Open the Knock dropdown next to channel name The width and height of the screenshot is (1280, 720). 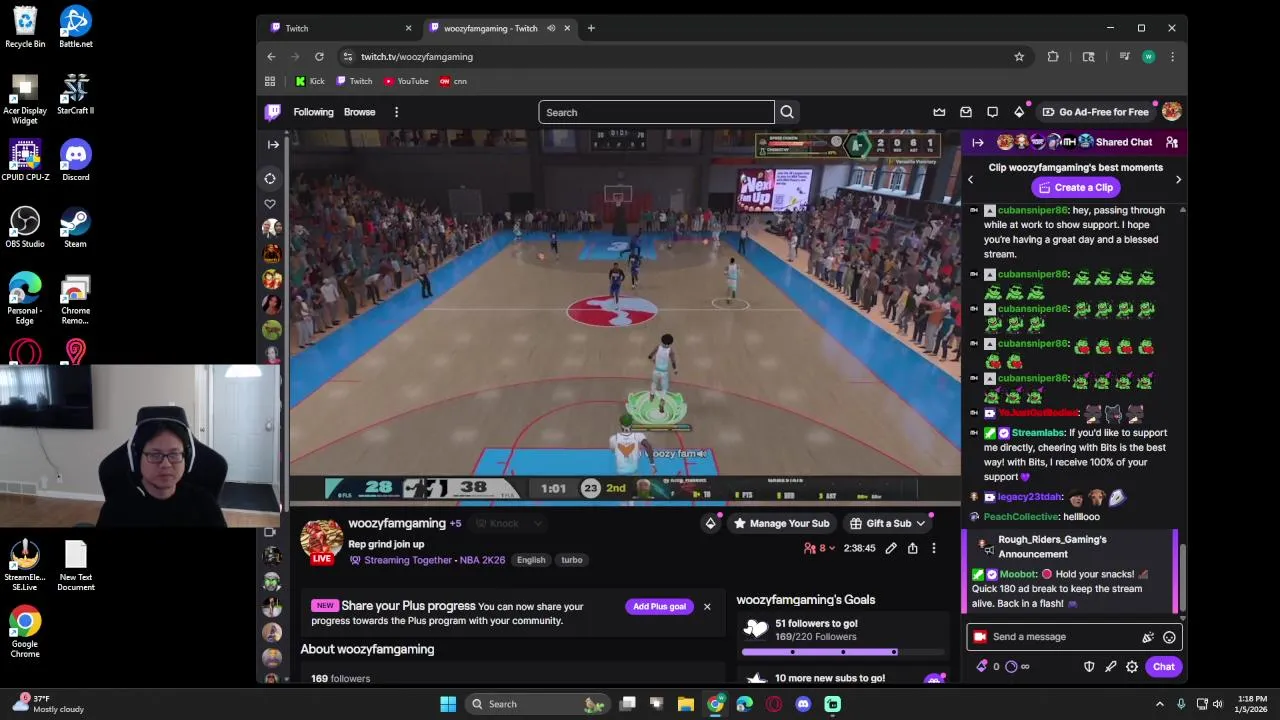point(509,523)
